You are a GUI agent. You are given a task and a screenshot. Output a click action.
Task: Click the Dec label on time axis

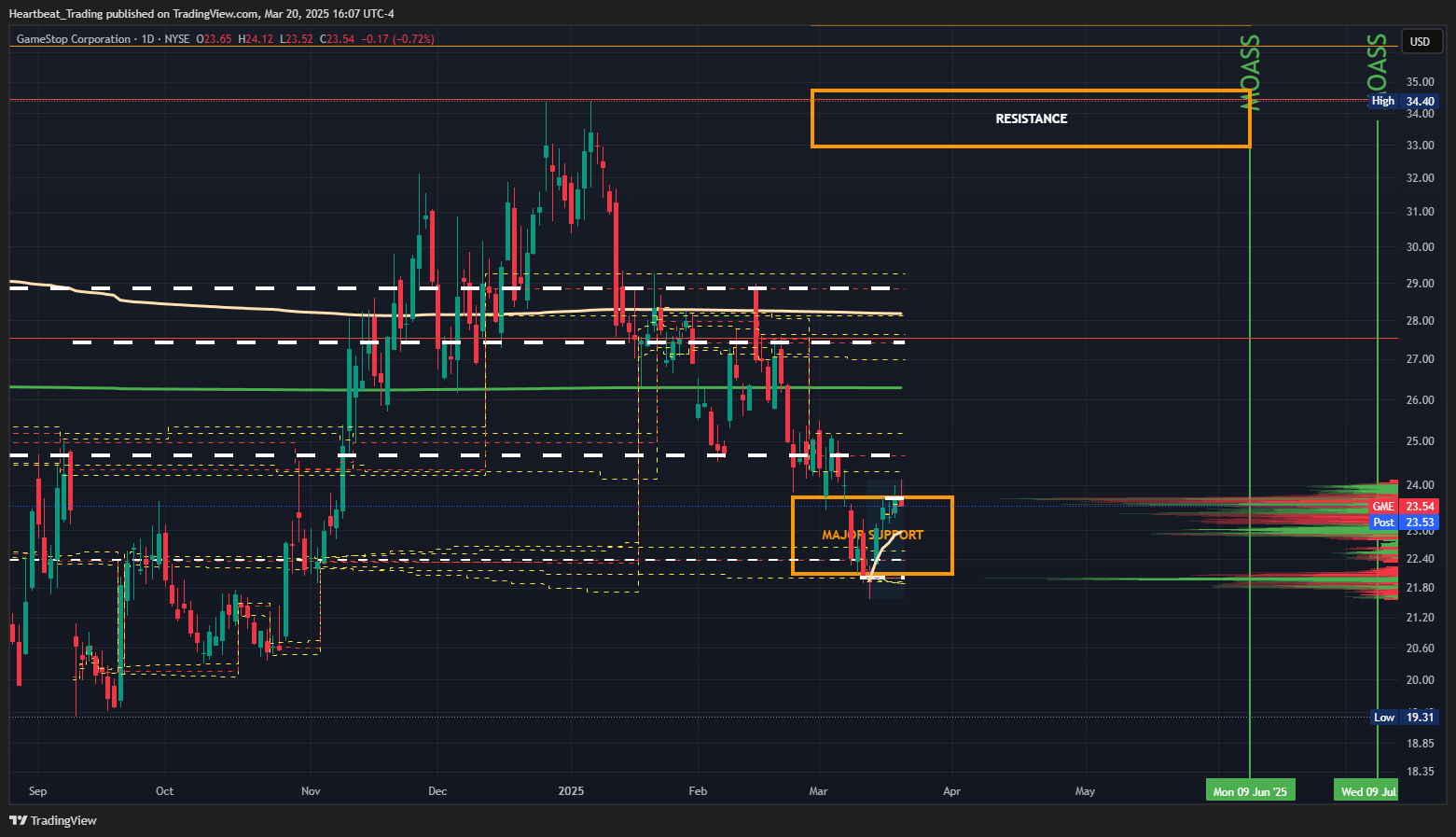pyautogui.click(x=437, y=791)
